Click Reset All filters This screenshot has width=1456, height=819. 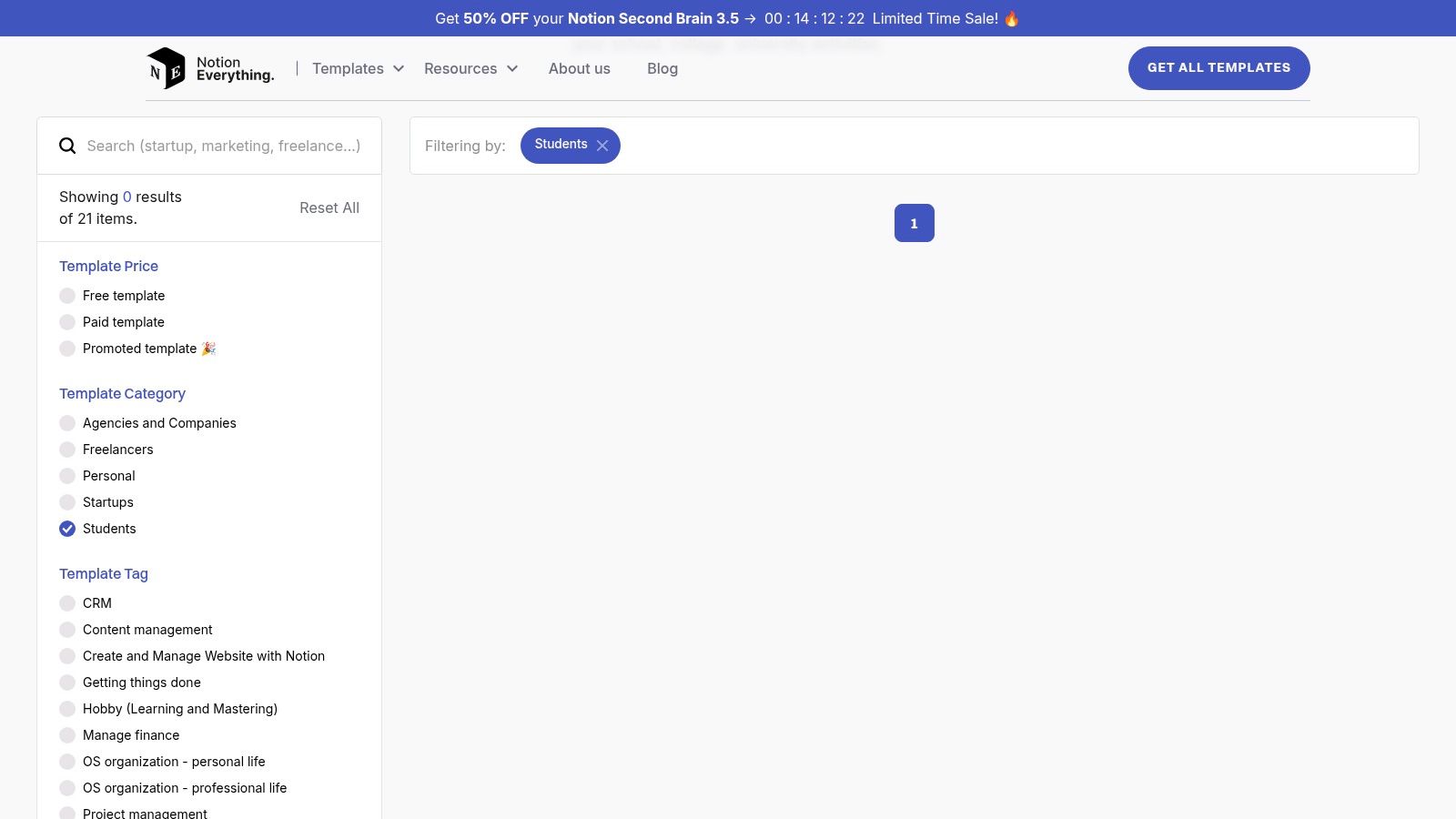(x=329, y=207)
